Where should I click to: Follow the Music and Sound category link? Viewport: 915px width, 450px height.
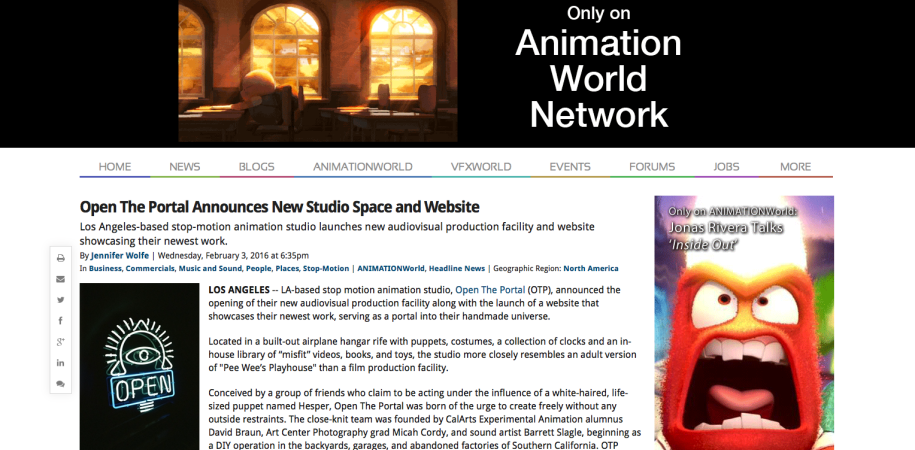point(210,268)
